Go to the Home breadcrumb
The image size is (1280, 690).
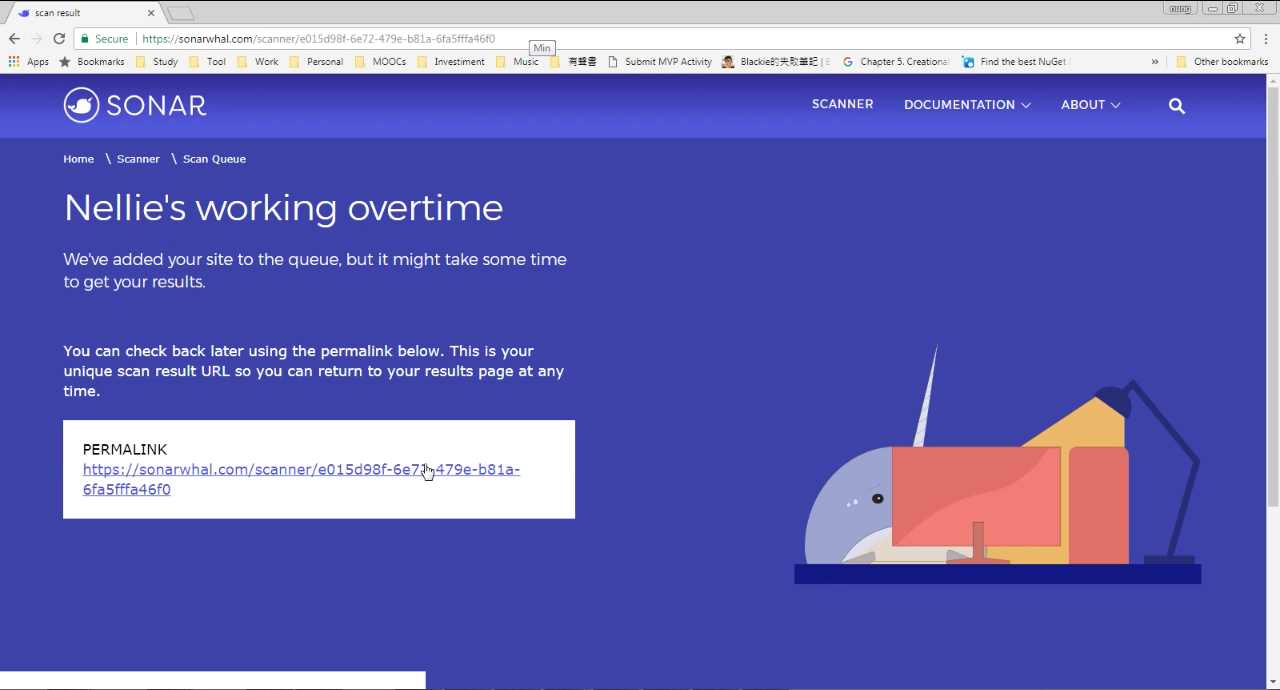tap(78, 159)
